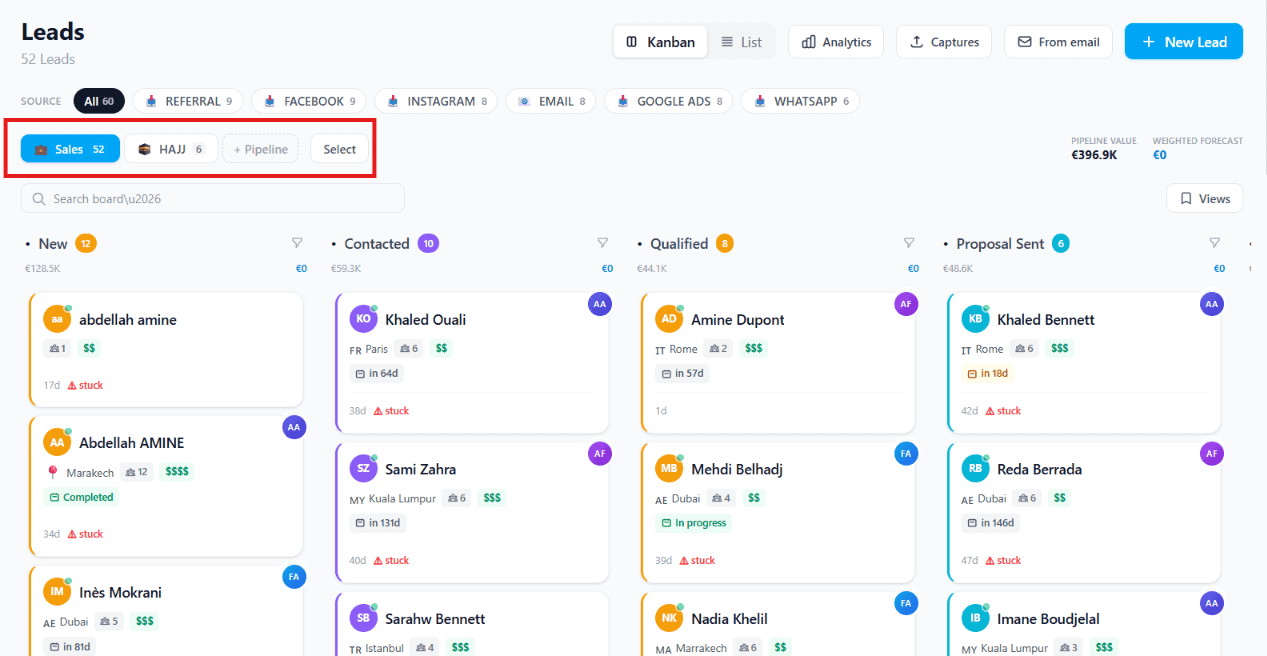
Task: Click the Proposal Sent count badge 6
Action: (1060, 243)
